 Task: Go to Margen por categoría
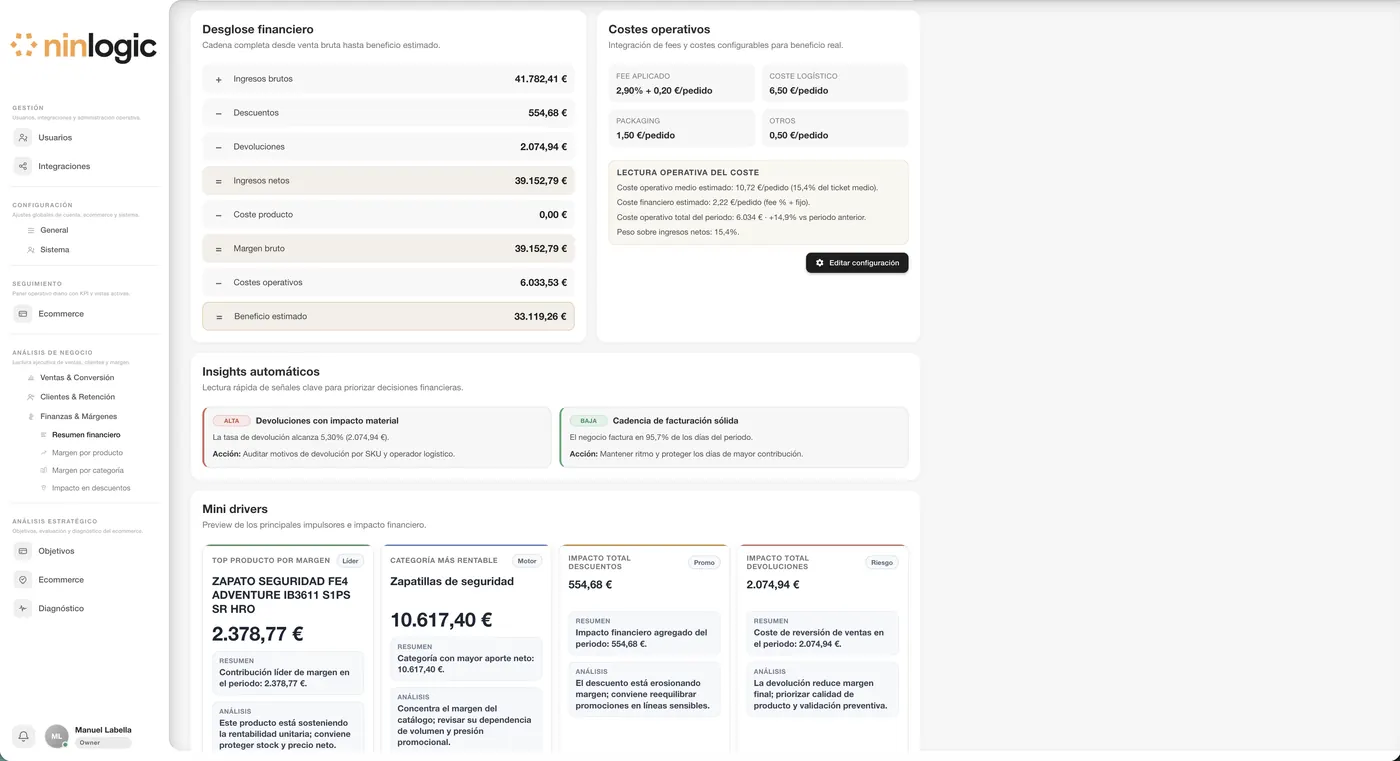pyautogui.click(x=88, y=470)
